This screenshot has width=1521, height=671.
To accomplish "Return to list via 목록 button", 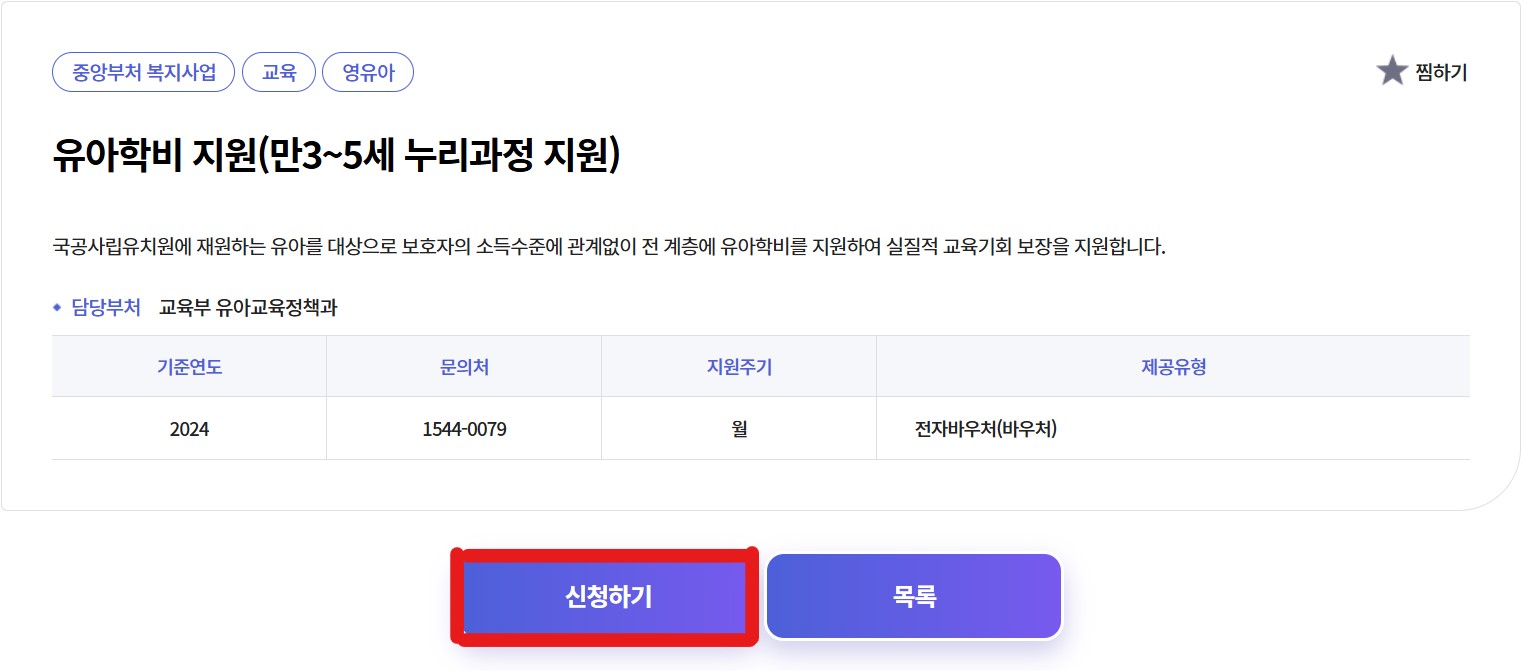I will [x=913, y=594].
